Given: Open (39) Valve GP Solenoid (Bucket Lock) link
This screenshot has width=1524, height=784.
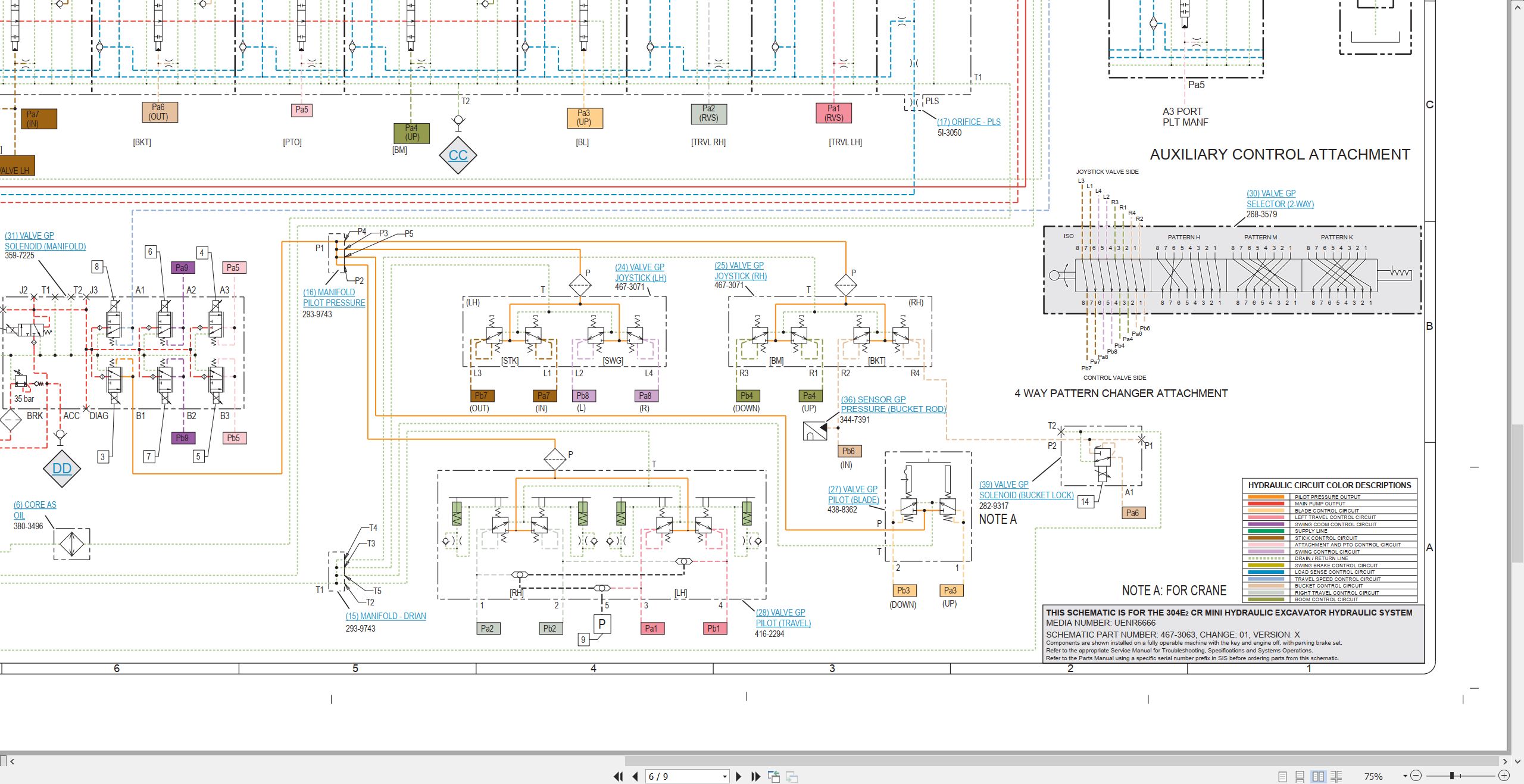Looking at the screenshot, I should pos(1026,490).
